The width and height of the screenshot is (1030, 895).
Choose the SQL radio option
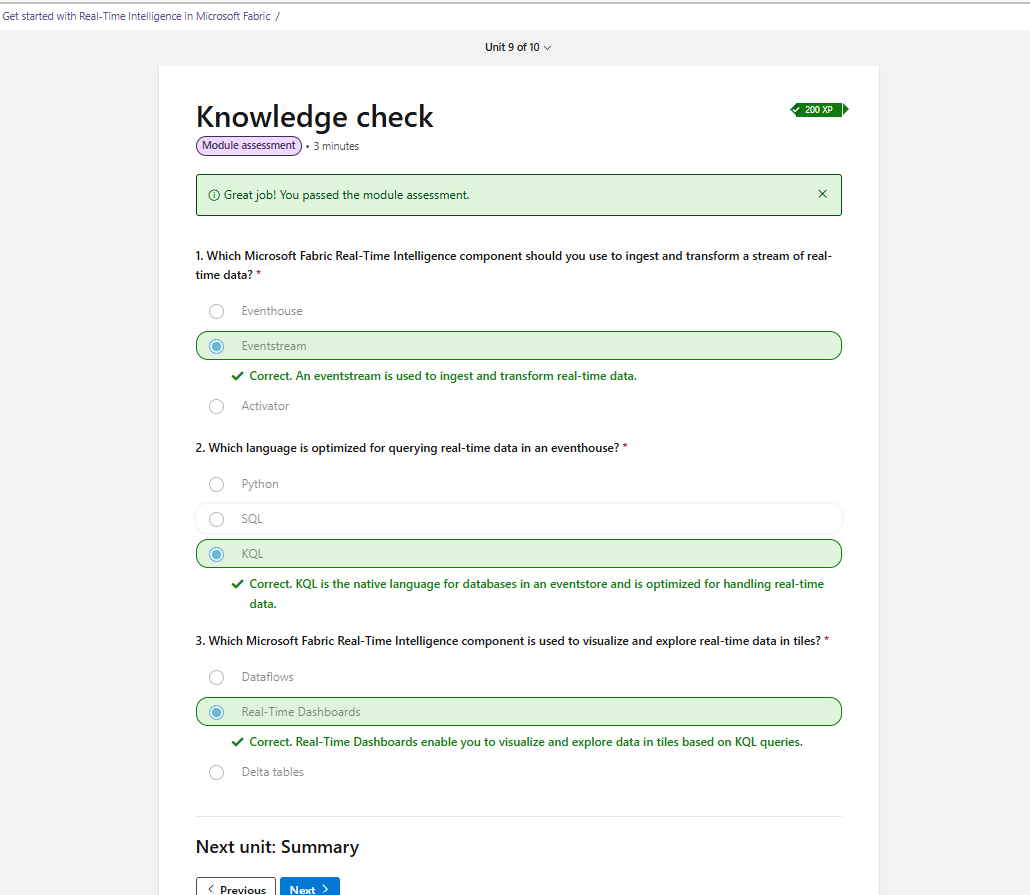[x=216, y=519]
